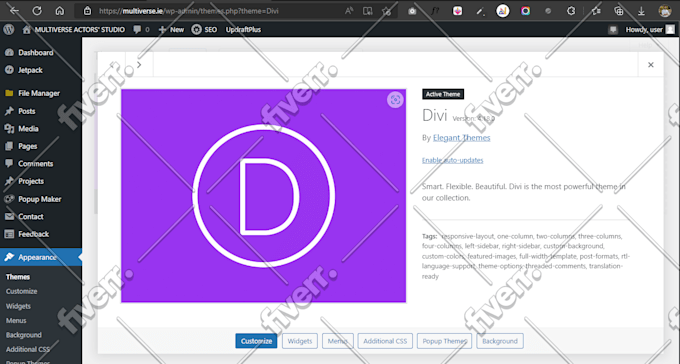680x364 pixels.
Task: Click the Divi theme screenshot
Action: coord(264,196)
